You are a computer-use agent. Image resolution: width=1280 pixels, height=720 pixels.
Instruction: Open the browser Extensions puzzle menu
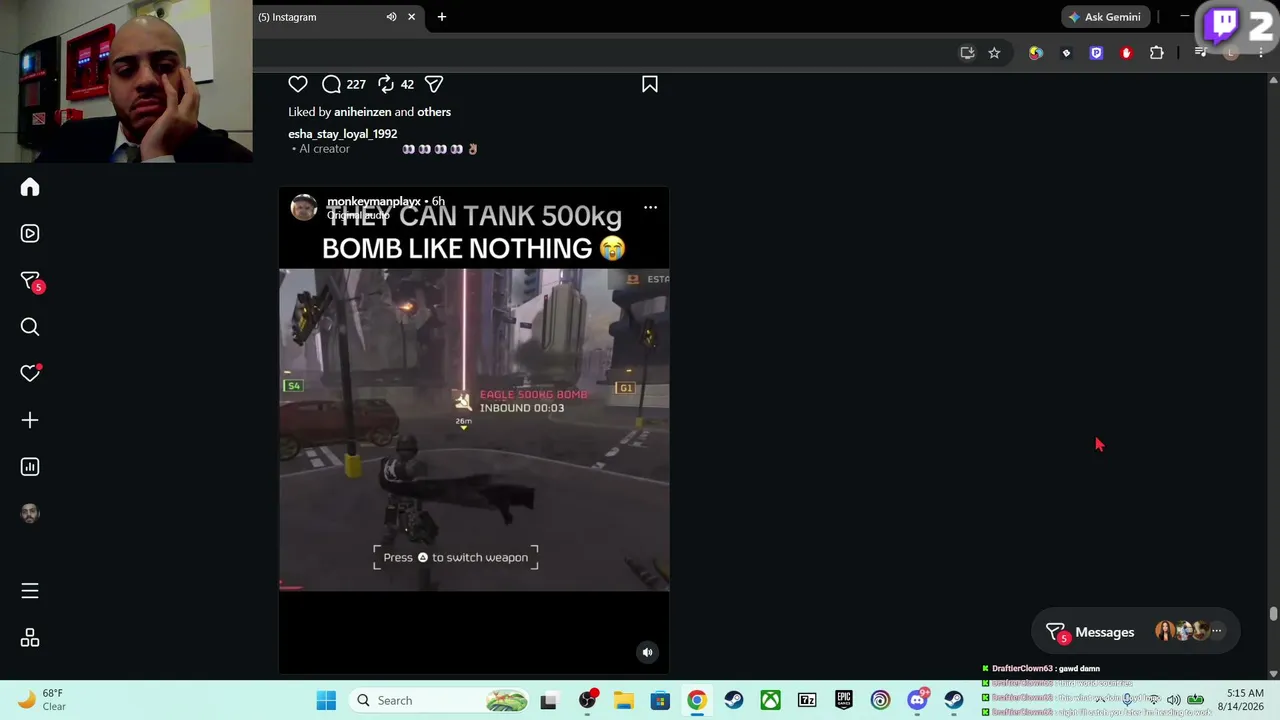tap(1157, 53)
